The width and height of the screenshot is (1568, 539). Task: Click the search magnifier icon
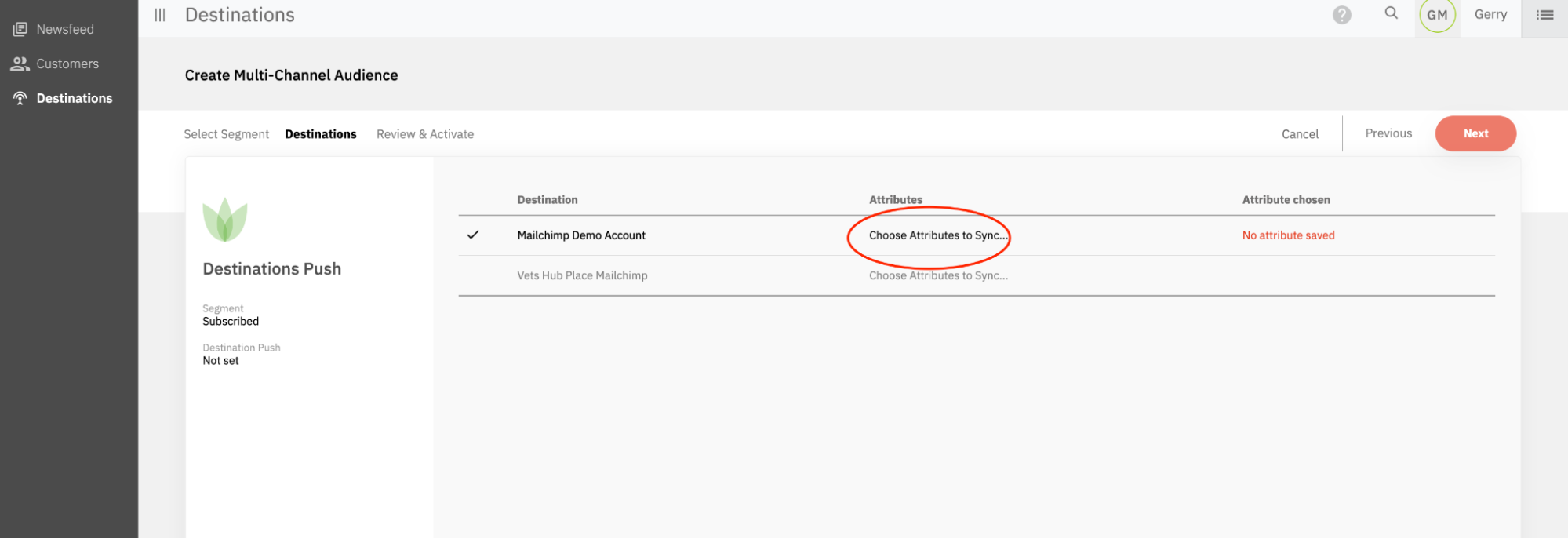[1392, 13]
